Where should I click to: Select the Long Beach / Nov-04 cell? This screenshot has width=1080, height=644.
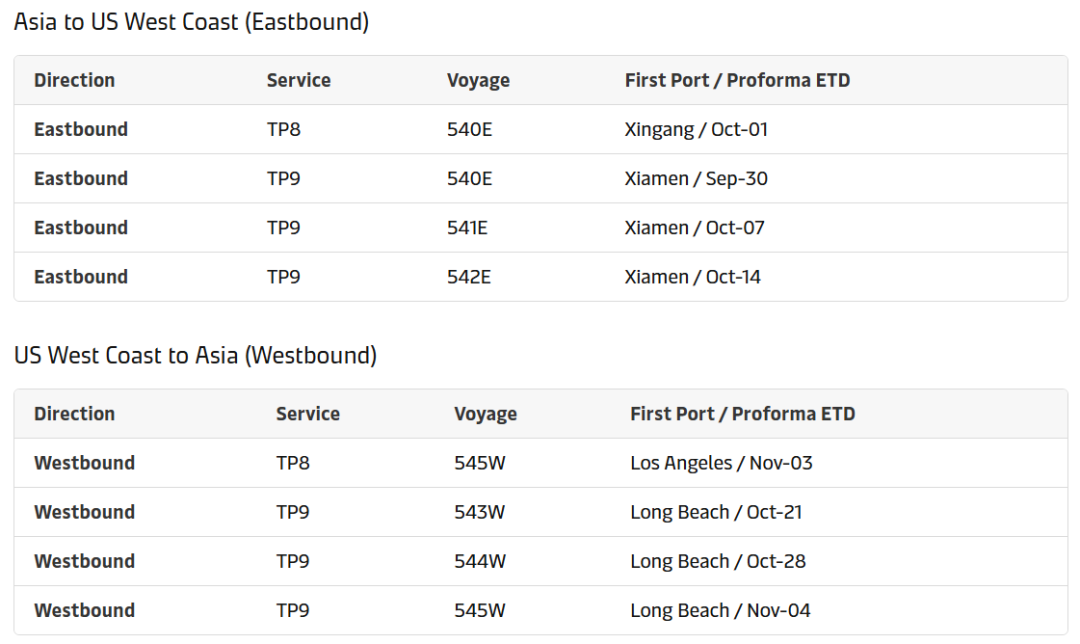pos(720,610)
